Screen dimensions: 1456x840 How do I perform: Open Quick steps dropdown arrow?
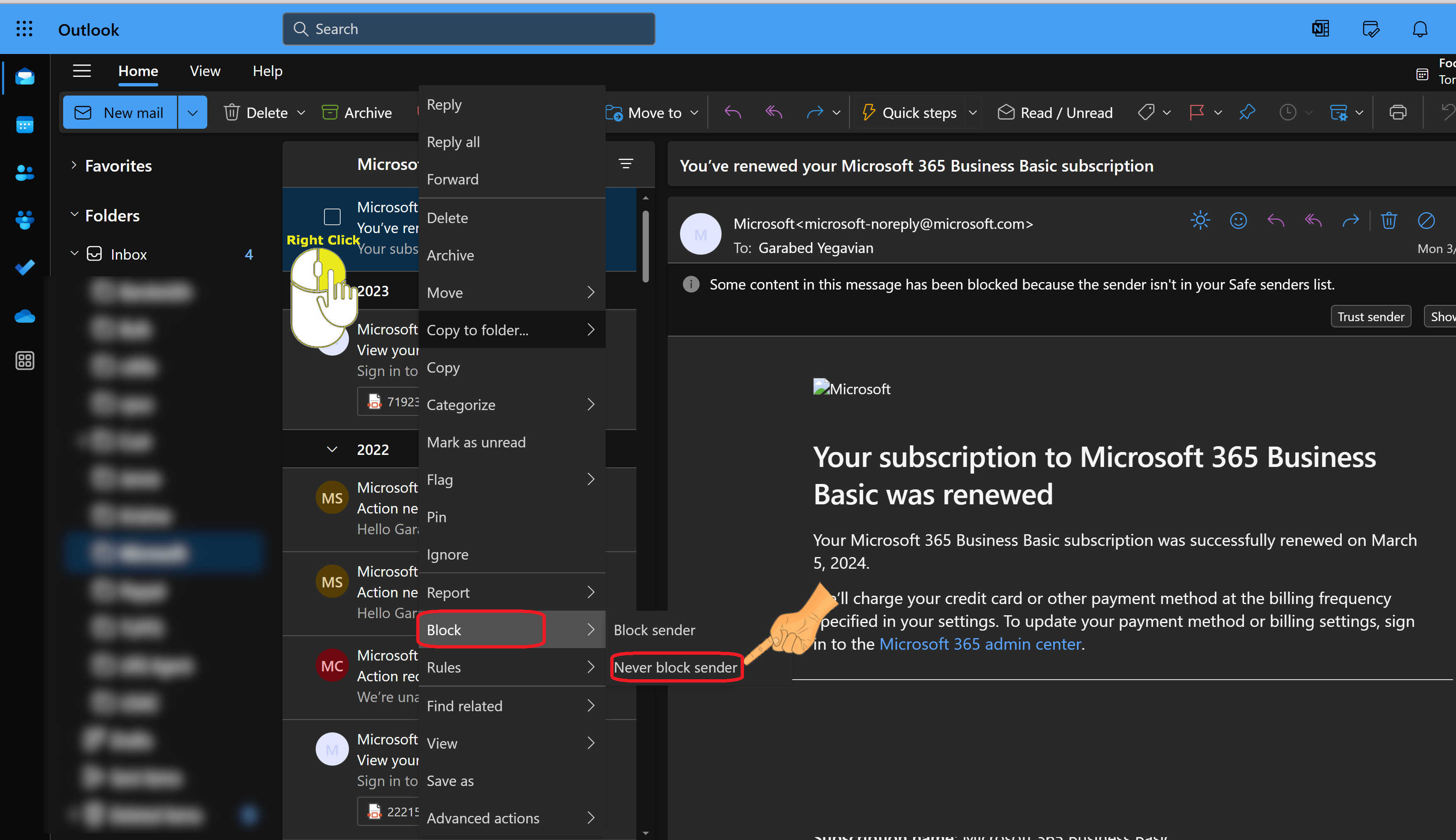point(972,113)
